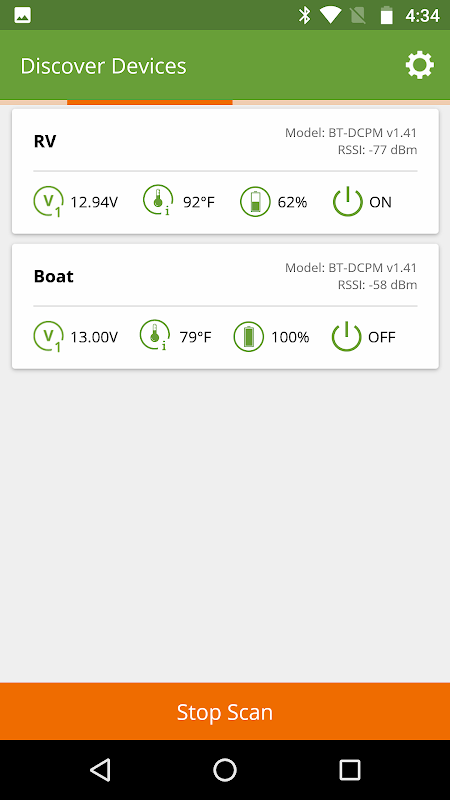Toggle the RV power icon showing ON
The height and width of the screenshot is (800, 450).
tap(347, 201)
